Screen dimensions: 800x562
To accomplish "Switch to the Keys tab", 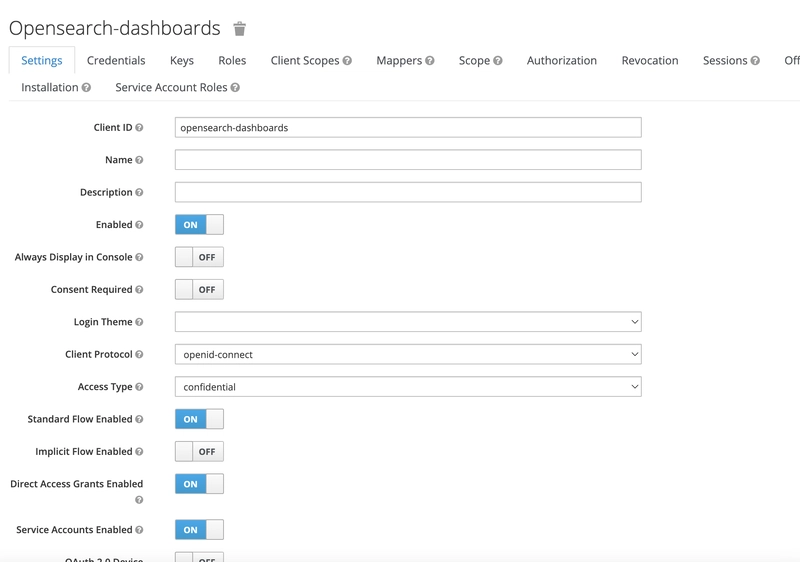I will [182, 61].
